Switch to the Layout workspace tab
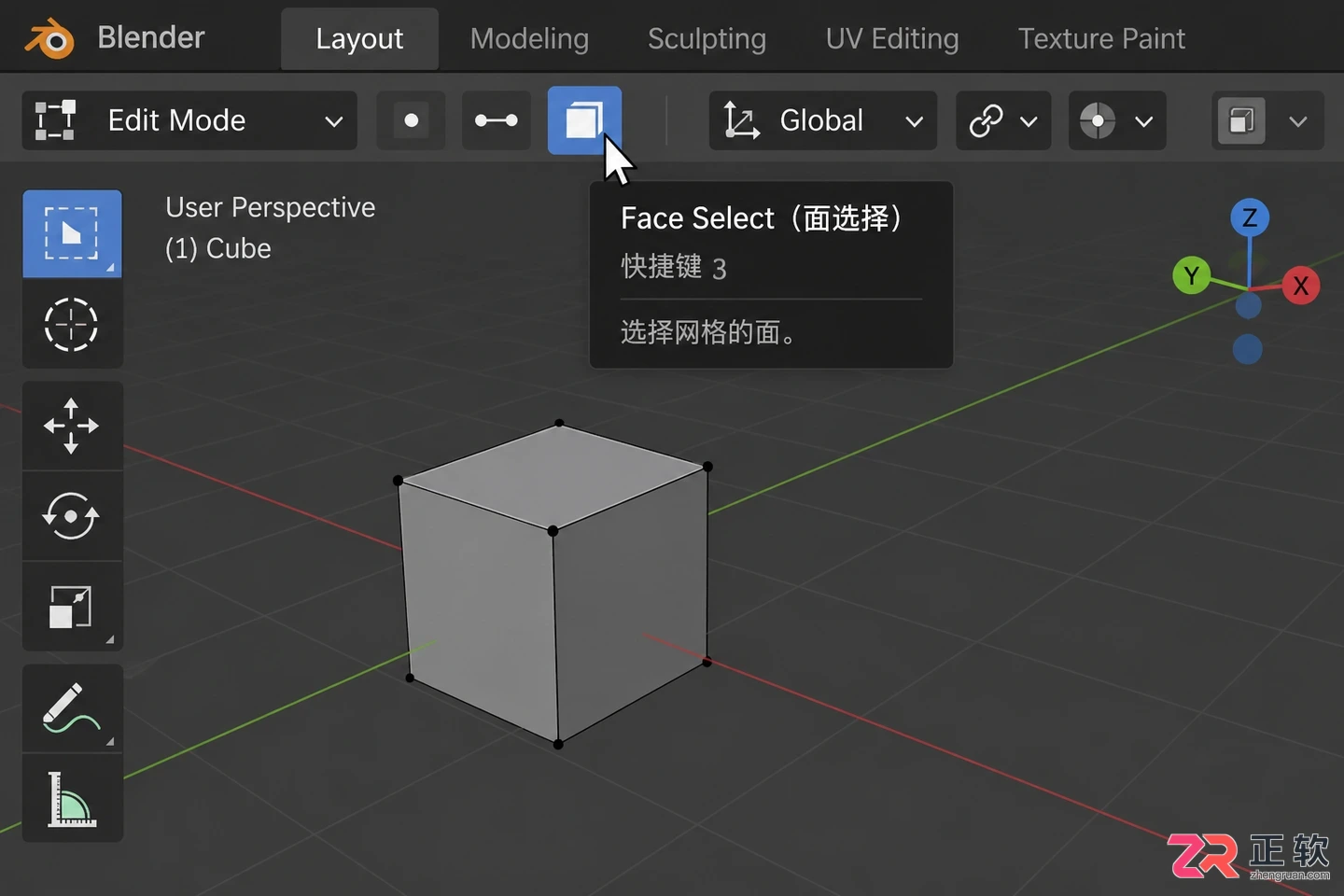Screen dimensions: 1344x896 coord(359,39)
